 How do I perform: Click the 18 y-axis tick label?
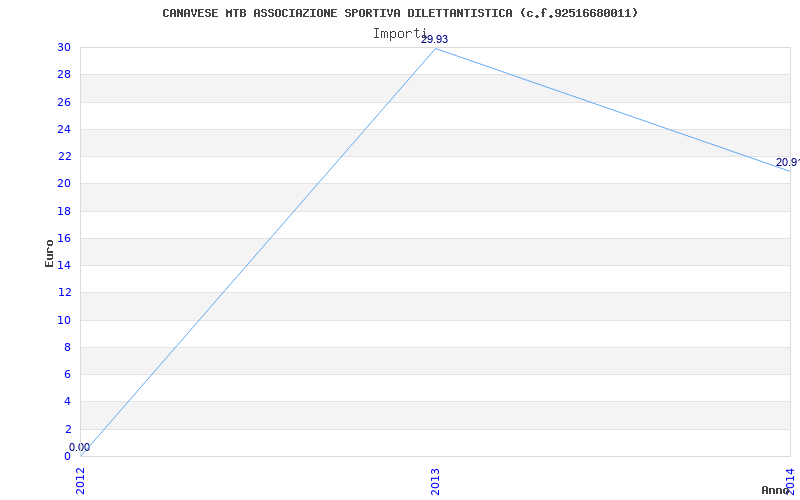[x=64, y=211]
